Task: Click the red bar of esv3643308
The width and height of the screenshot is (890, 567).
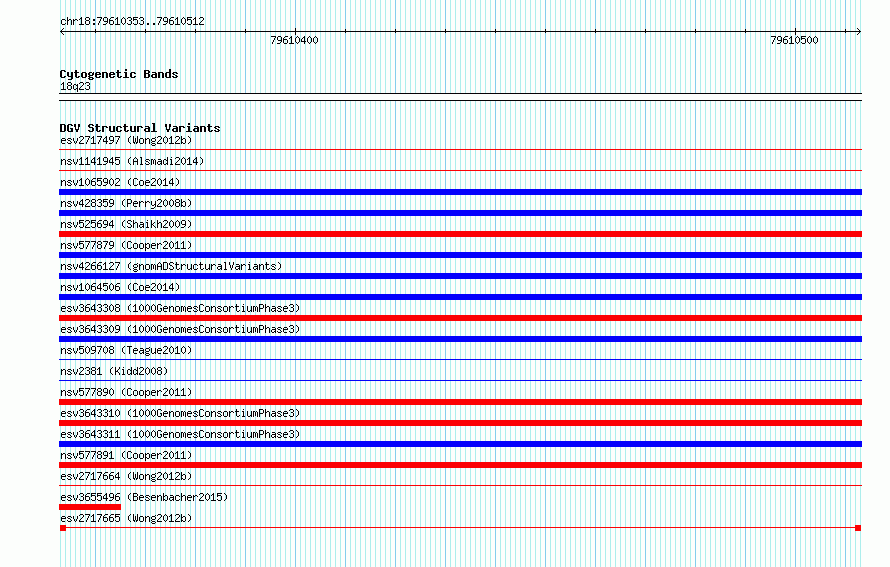Action: (460, 318)
